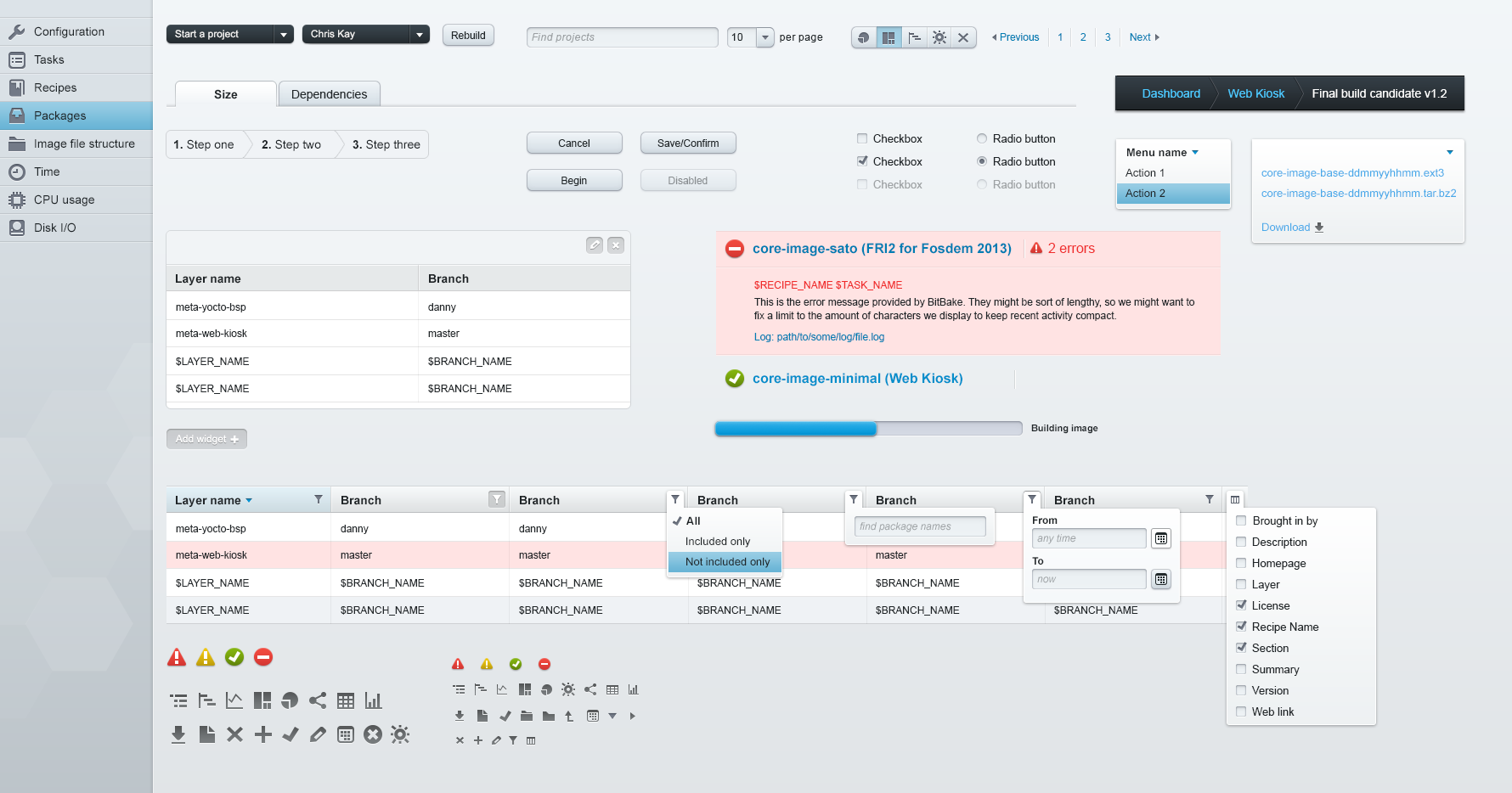Click the Building image progress bar
Image resolution: width=1512 pixels, height=793 pixels.
(867, 429)
